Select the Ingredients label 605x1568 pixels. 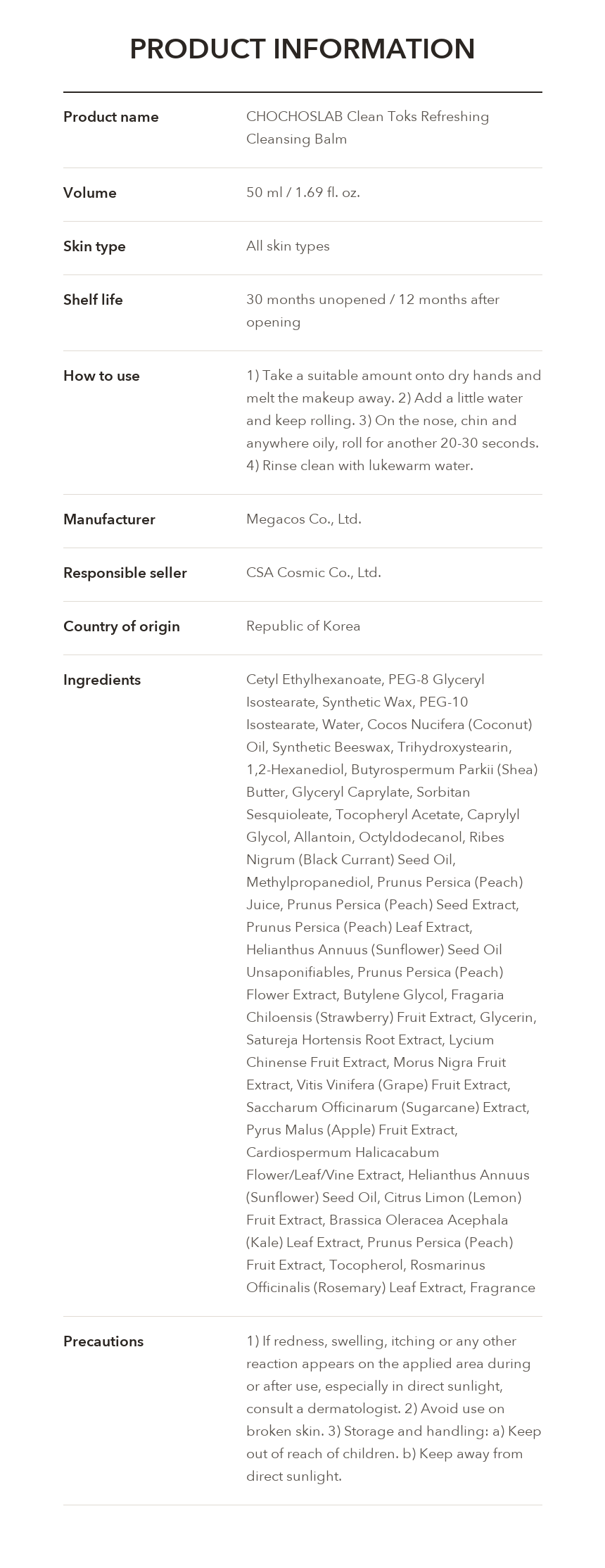pos(102,680)
